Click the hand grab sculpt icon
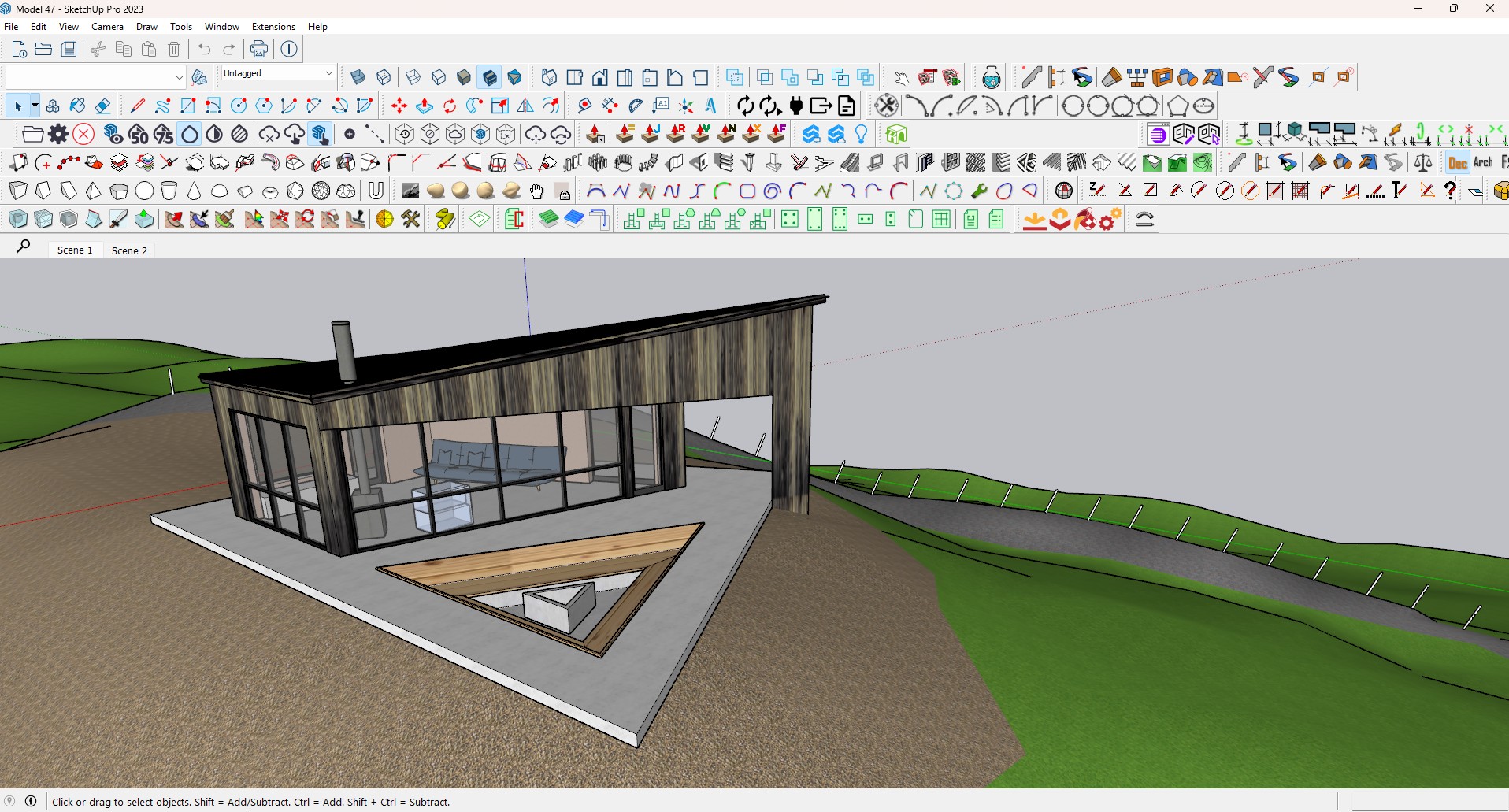Screen dimensions: 1509x812 (537, 191)
